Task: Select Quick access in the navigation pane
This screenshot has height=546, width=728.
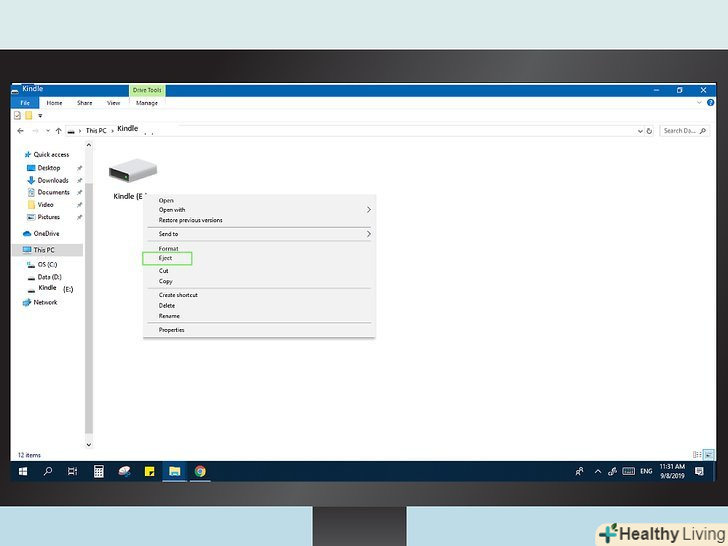Action: point(51,154)
